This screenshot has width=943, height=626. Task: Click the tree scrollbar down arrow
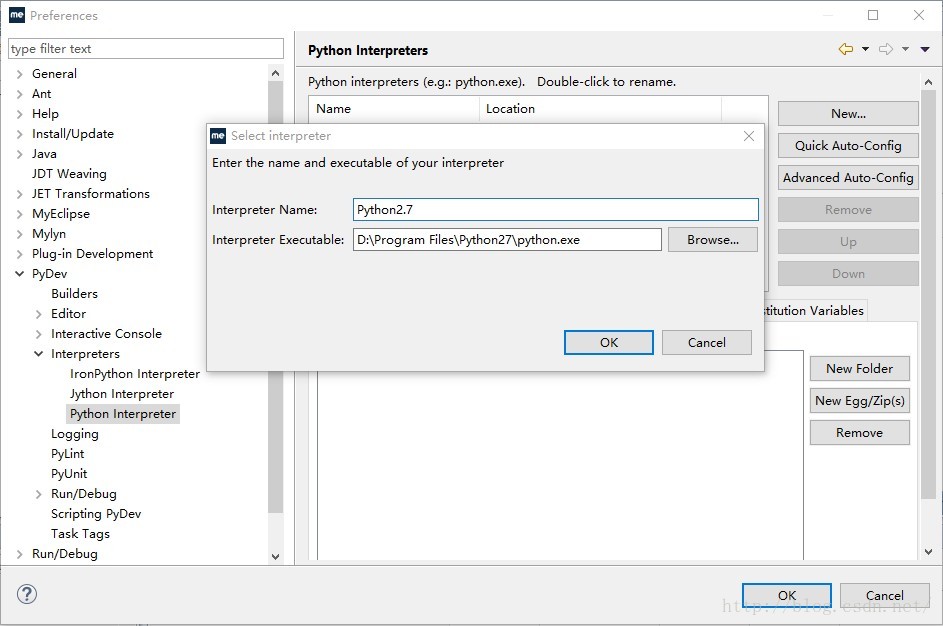(276, 556)
